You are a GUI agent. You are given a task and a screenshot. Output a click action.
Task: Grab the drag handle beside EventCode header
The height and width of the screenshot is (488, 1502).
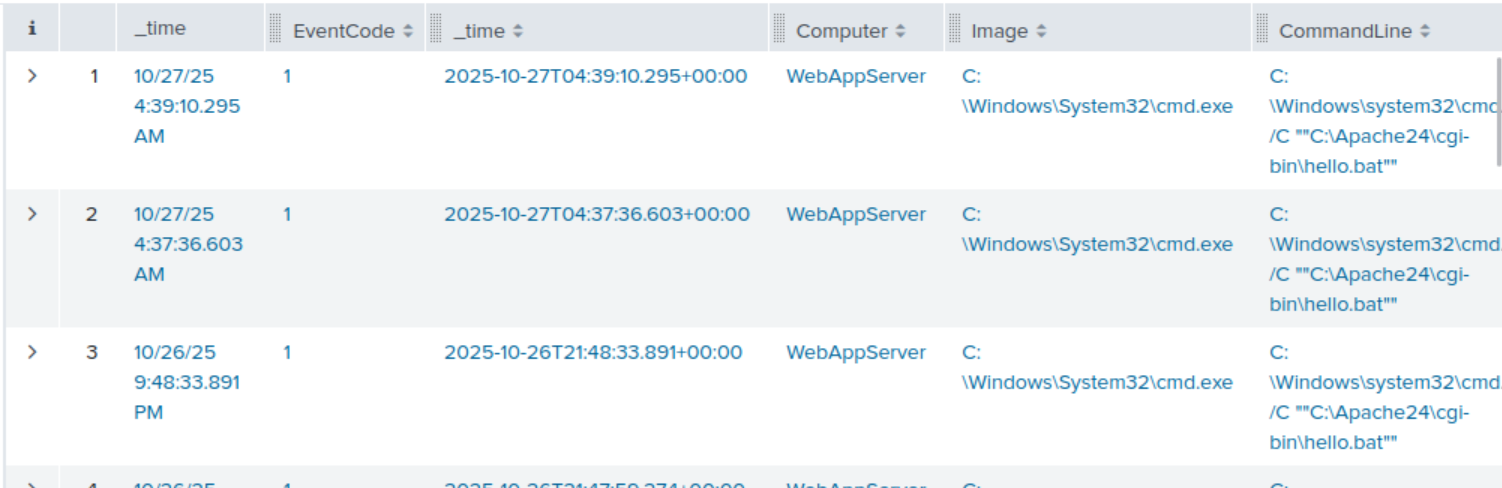[x=275, y=30]
